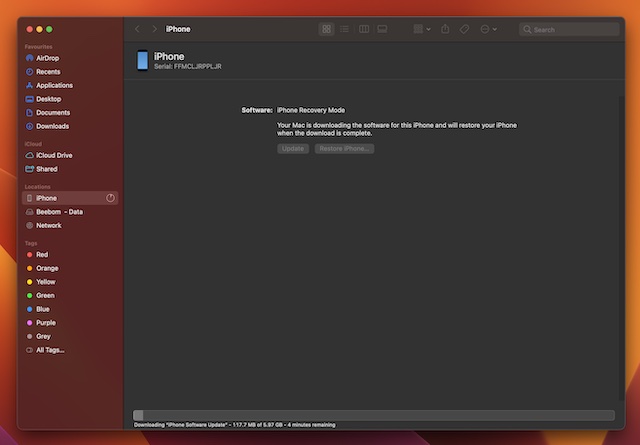Click the iPhone sync progress indicator in sidebar
The width and height of the screenshot is (640, 445).
point(111,198)
